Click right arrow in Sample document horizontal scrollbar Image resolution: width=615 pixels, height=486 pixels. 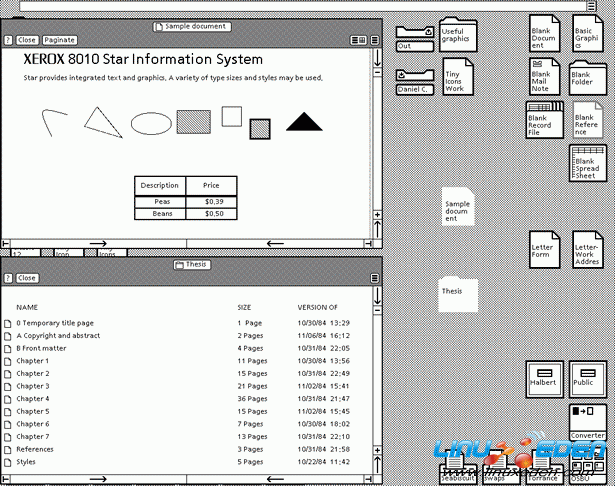(x=98, y=244)
